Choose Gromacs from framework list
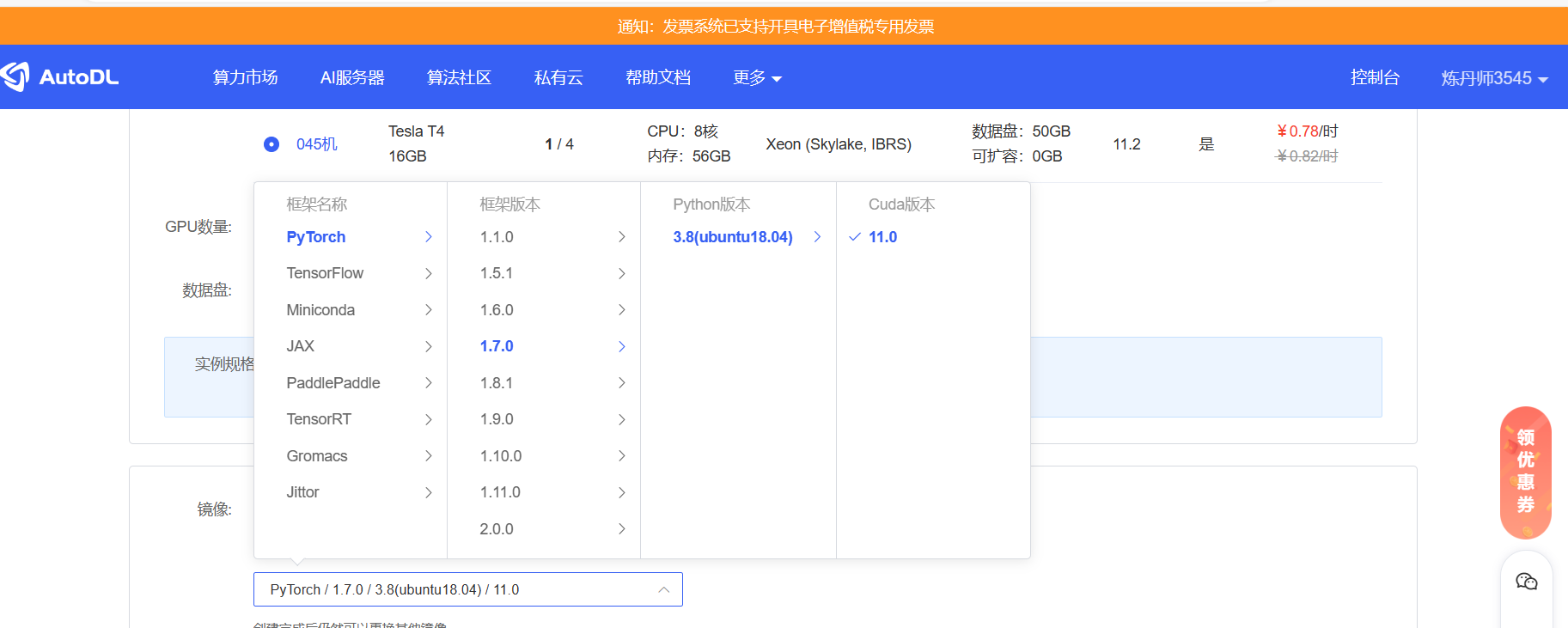1568x628 pixels. (x=351, y=456)
